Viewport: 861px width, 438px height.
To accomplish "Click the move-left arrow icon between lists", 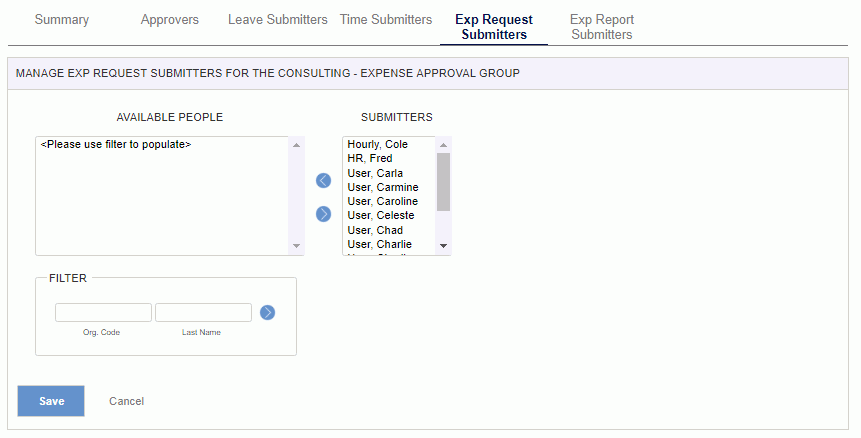I will pyautogui.click(x=323, y=181).
